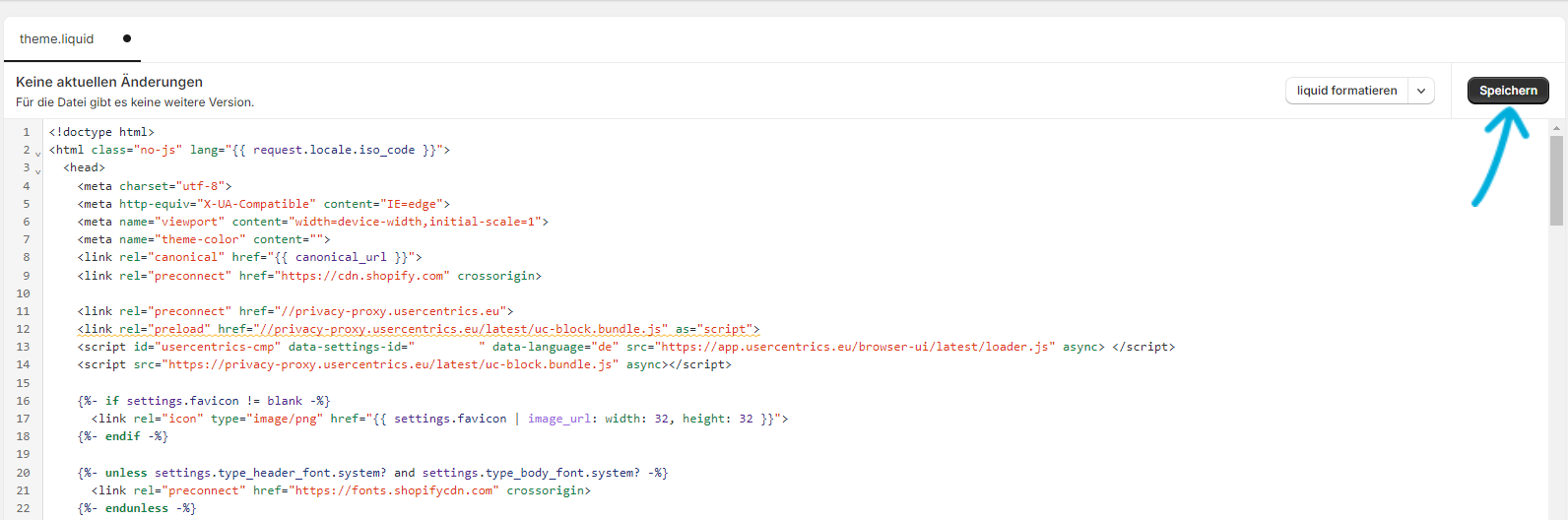Click the Keine aktuellen Änderungen heading
The height and width of the screenshot is (520, 1568).
(109, 82)
